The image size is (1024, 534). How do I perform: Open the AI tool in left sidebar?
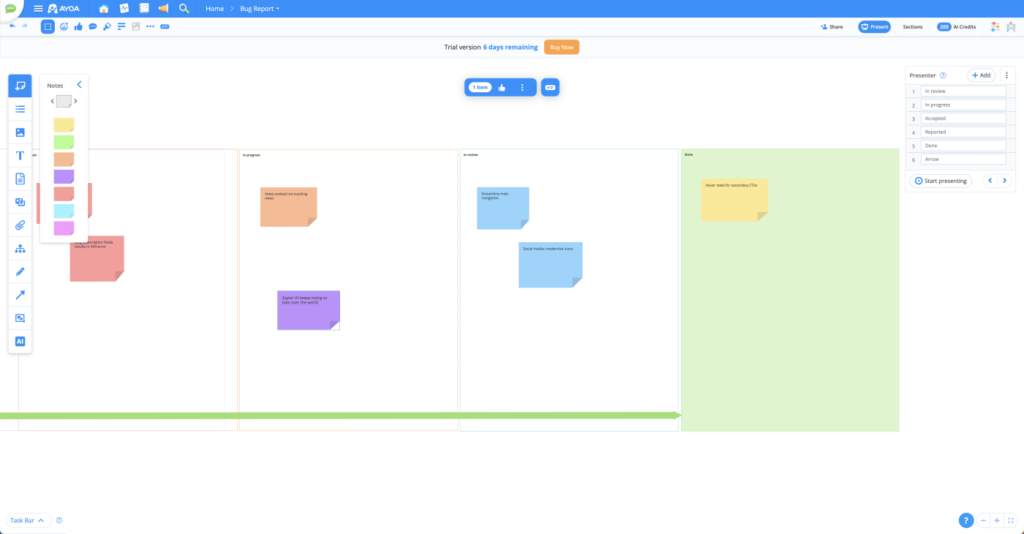pos(20,341)
